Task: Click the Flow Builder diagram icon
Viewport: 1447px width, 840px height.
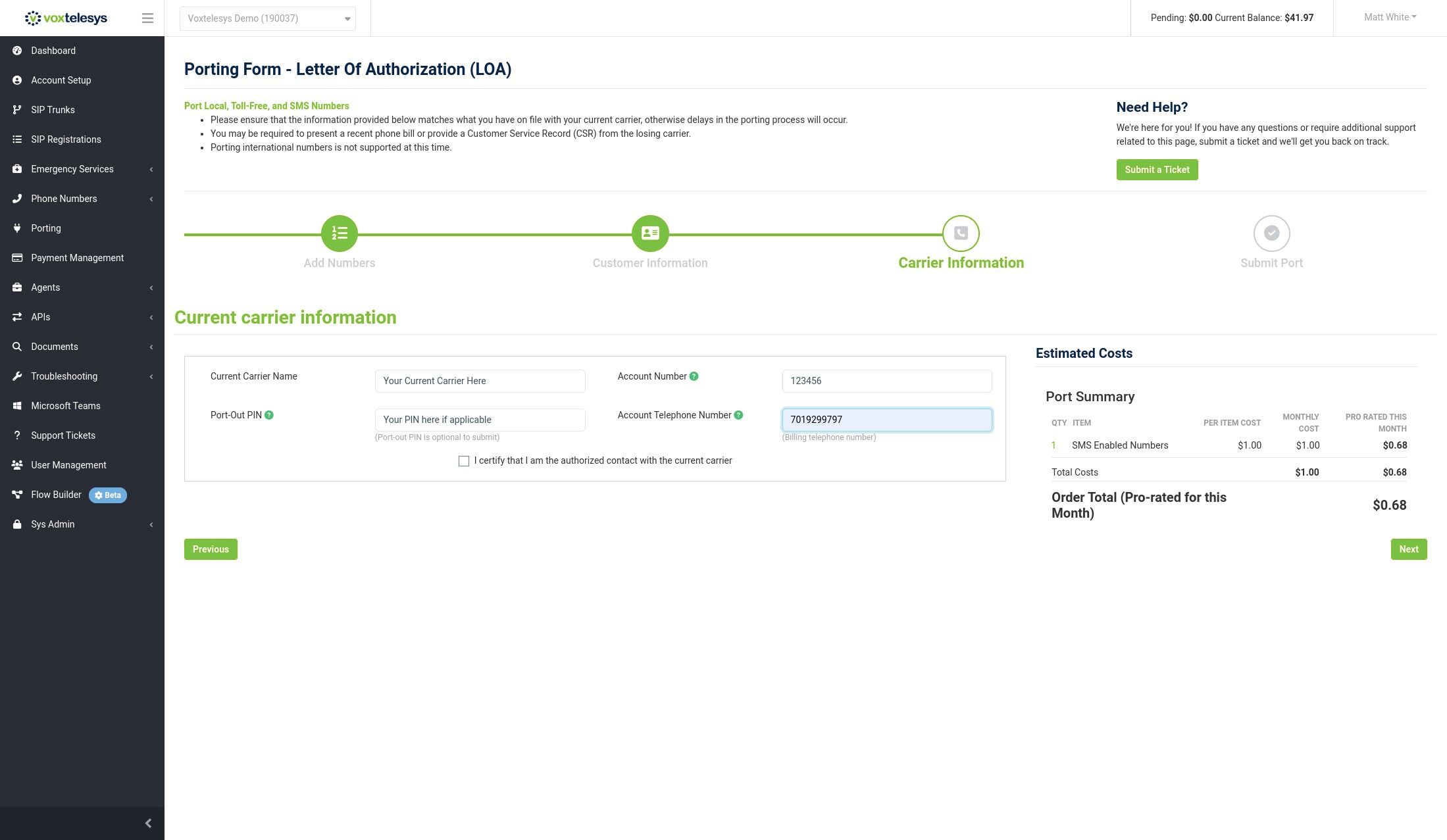Action: 17,495
